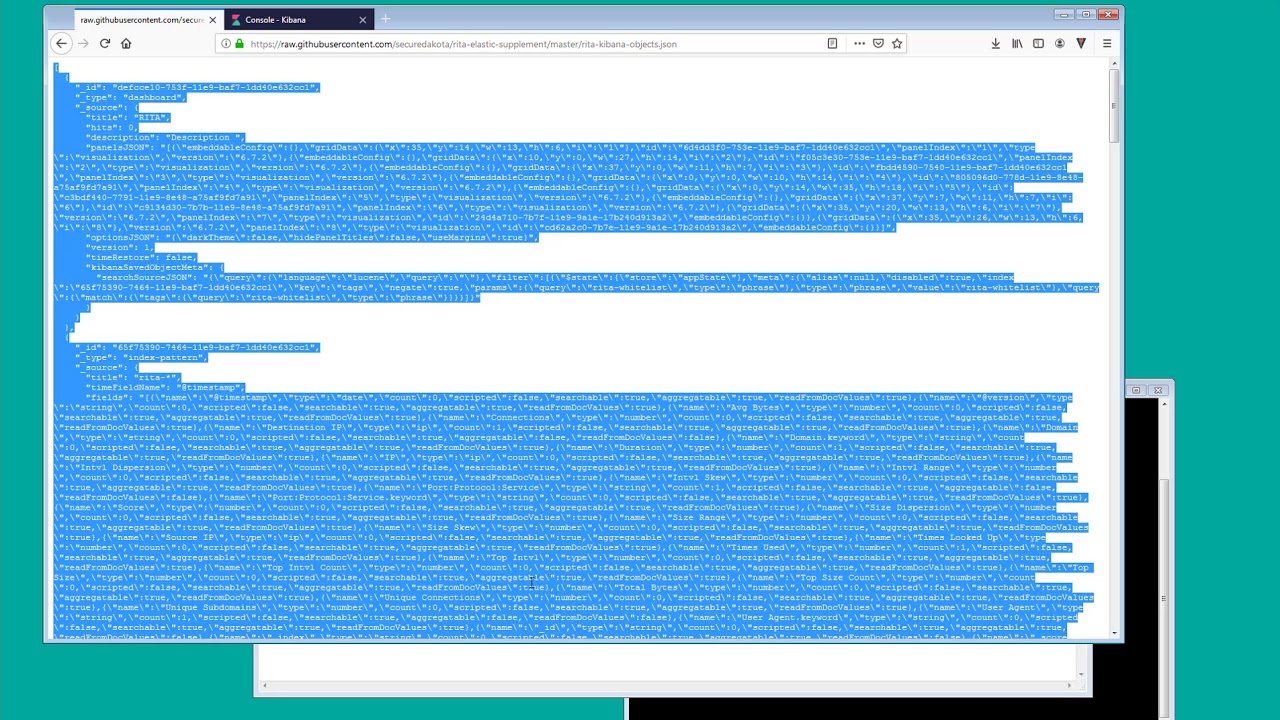Click the "timeFieldName": "@timestamp" line
The image size is (1280, 720).
tap(164, 387)
